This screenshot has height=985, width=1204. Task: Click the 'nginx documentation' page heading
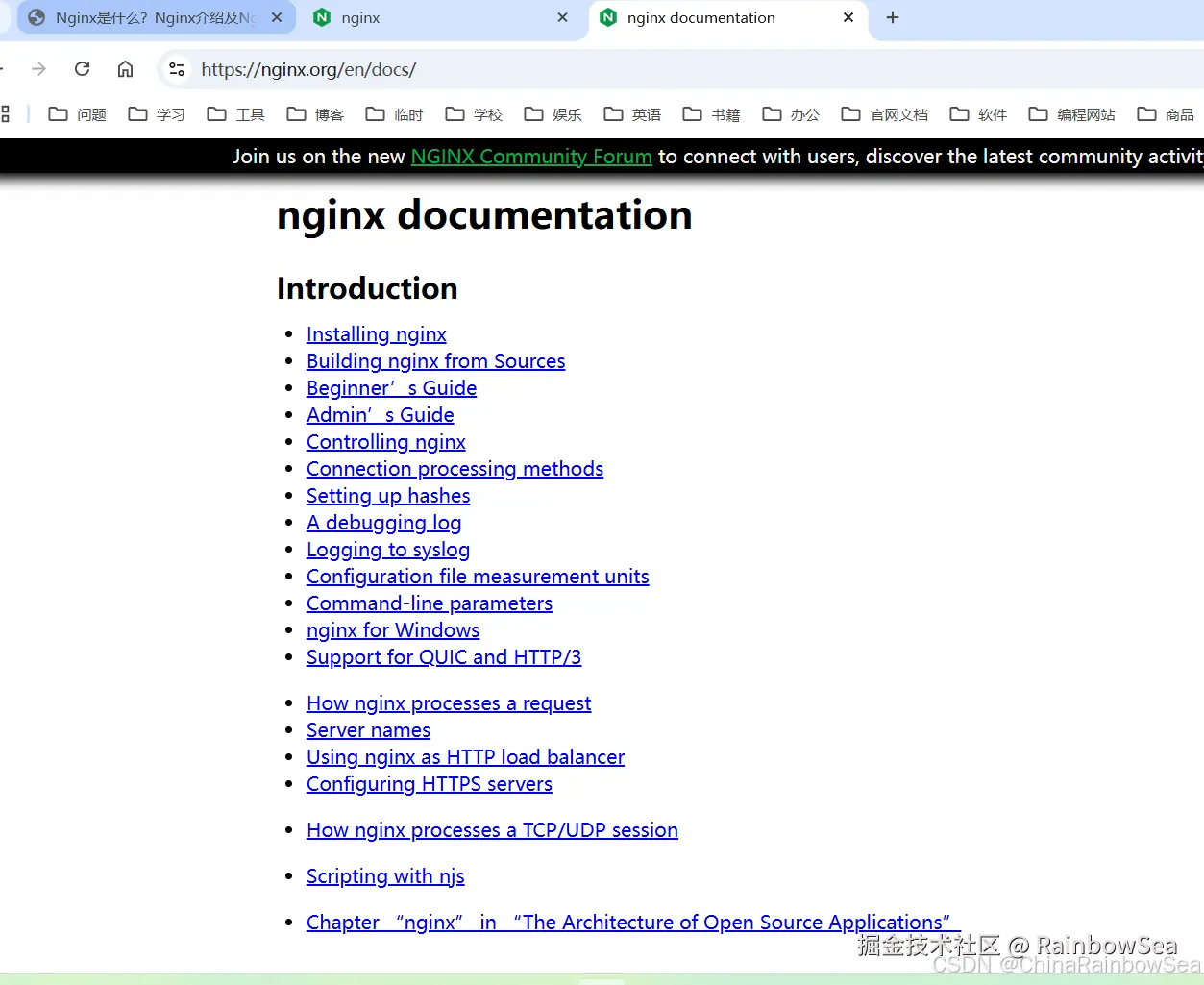click(x=484, y=215)
